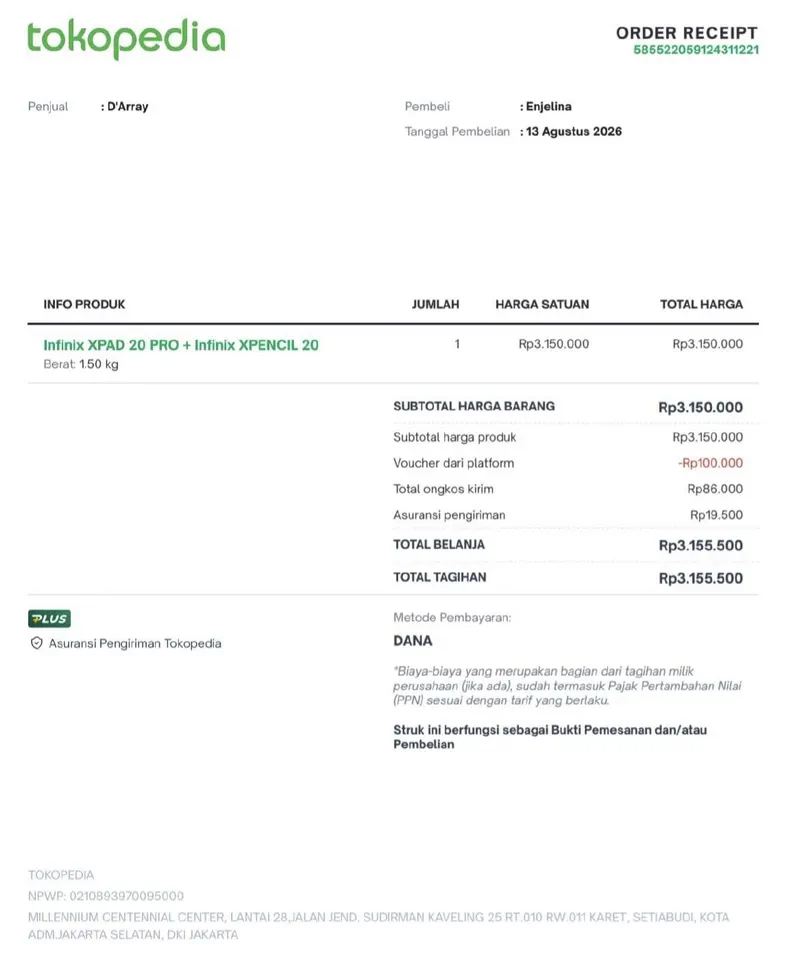Click the TOTAL HARGA column header
The width and height of the screenshot is (800, 964).
click(x=701, y=304)
